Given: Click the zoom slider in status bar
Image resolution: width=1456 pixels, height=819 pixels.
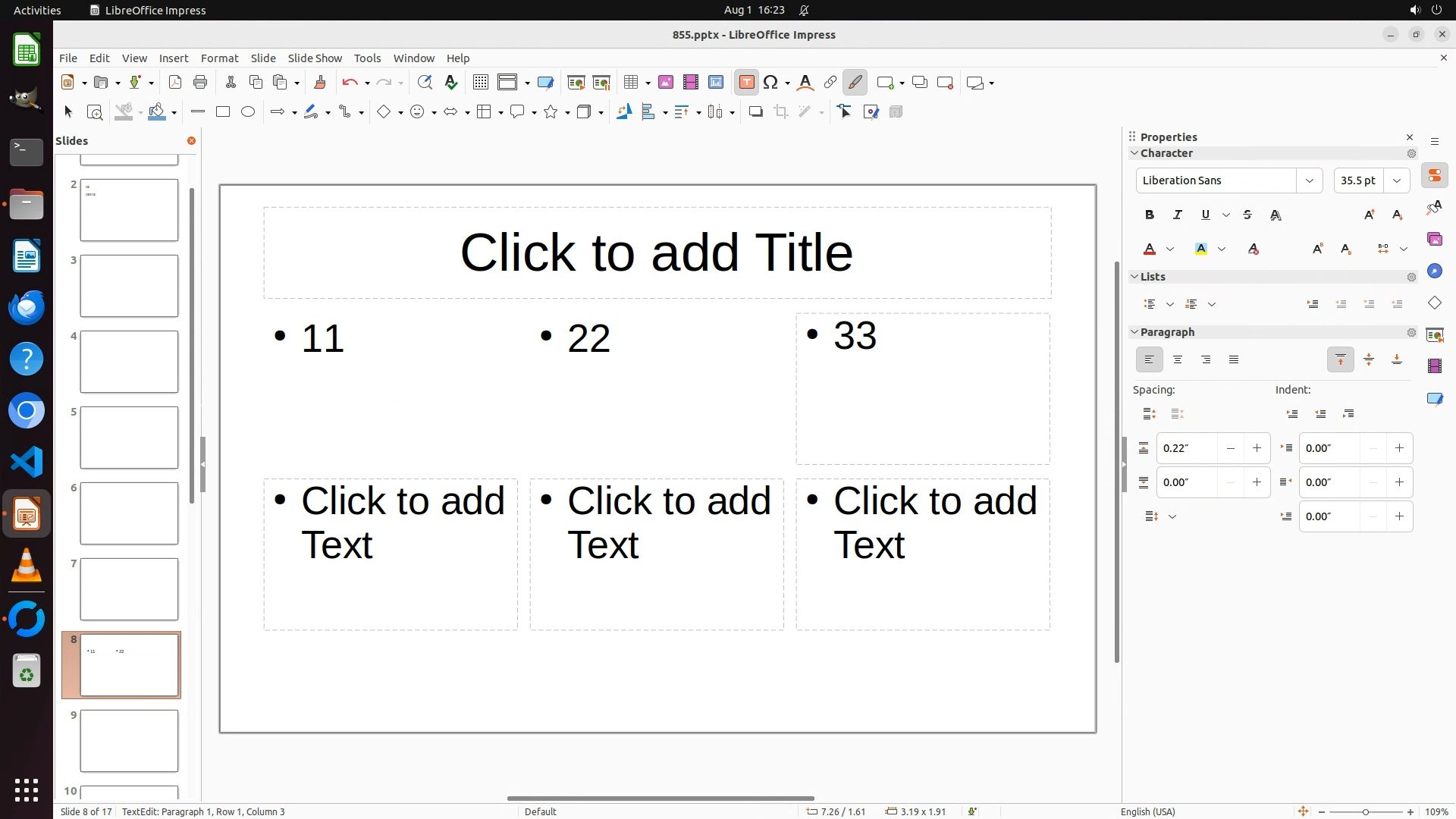Looking at the screenshot, I should (1365, 812).
